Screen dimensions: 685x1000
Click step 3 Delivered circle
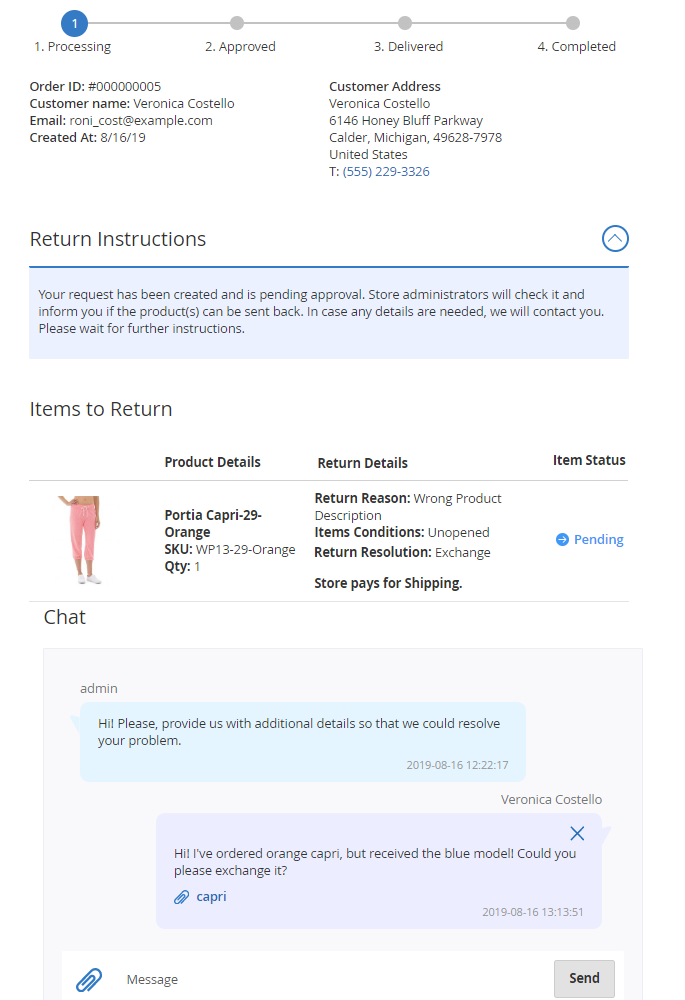click(x=405, y=22)
